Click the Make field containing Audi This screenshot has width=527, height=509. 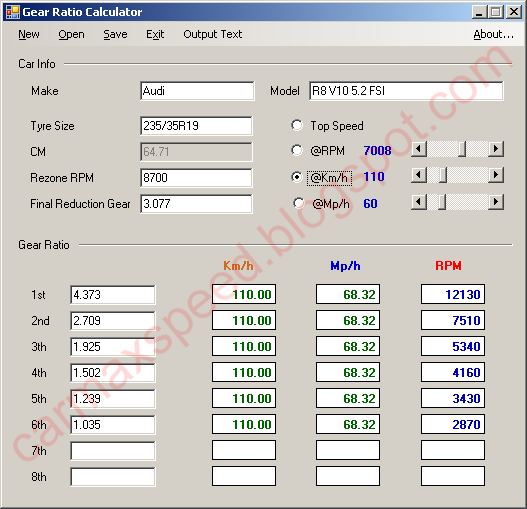coord(197,91)
